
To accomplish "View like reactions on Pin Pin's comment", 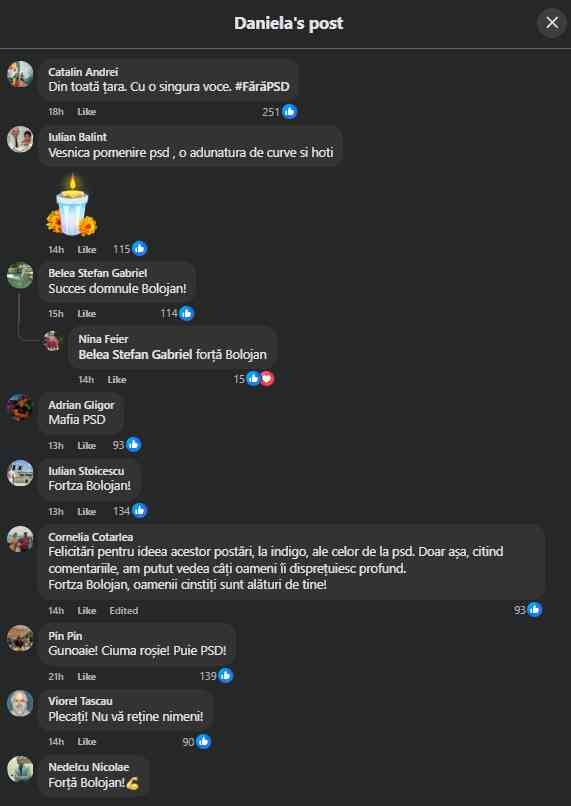I will click(x=226, y=675).
